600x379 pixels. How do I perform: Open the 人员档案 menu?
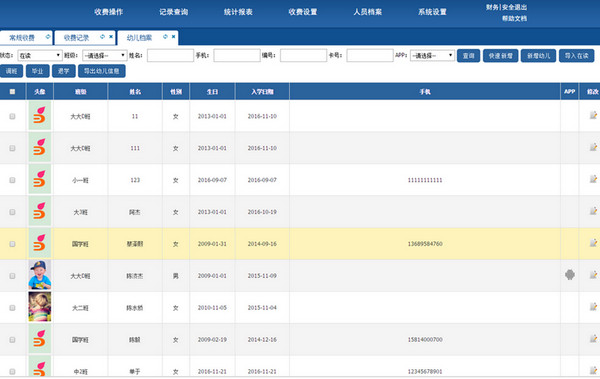point(367,12)
